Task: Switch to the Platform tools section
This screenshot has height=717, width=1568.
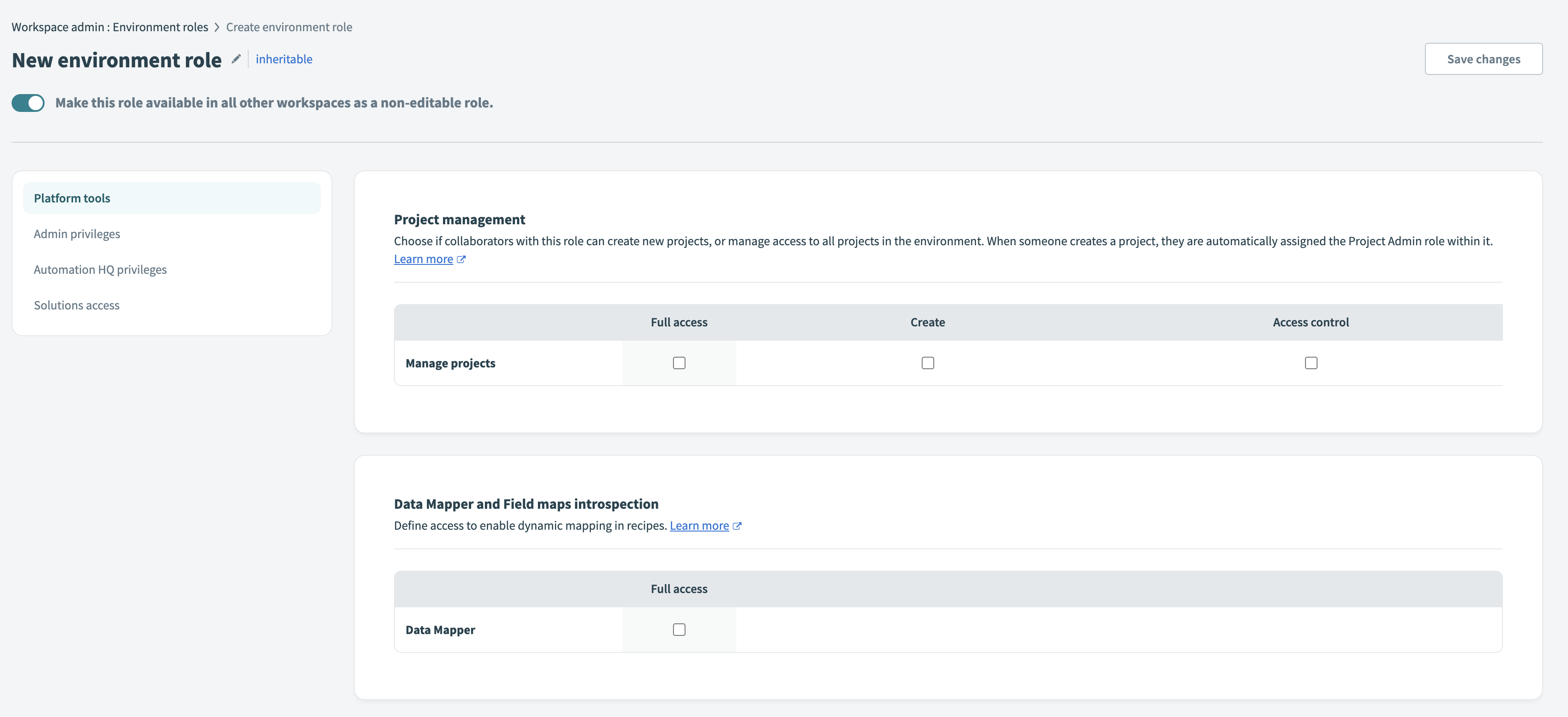Action: click(72, 198)
